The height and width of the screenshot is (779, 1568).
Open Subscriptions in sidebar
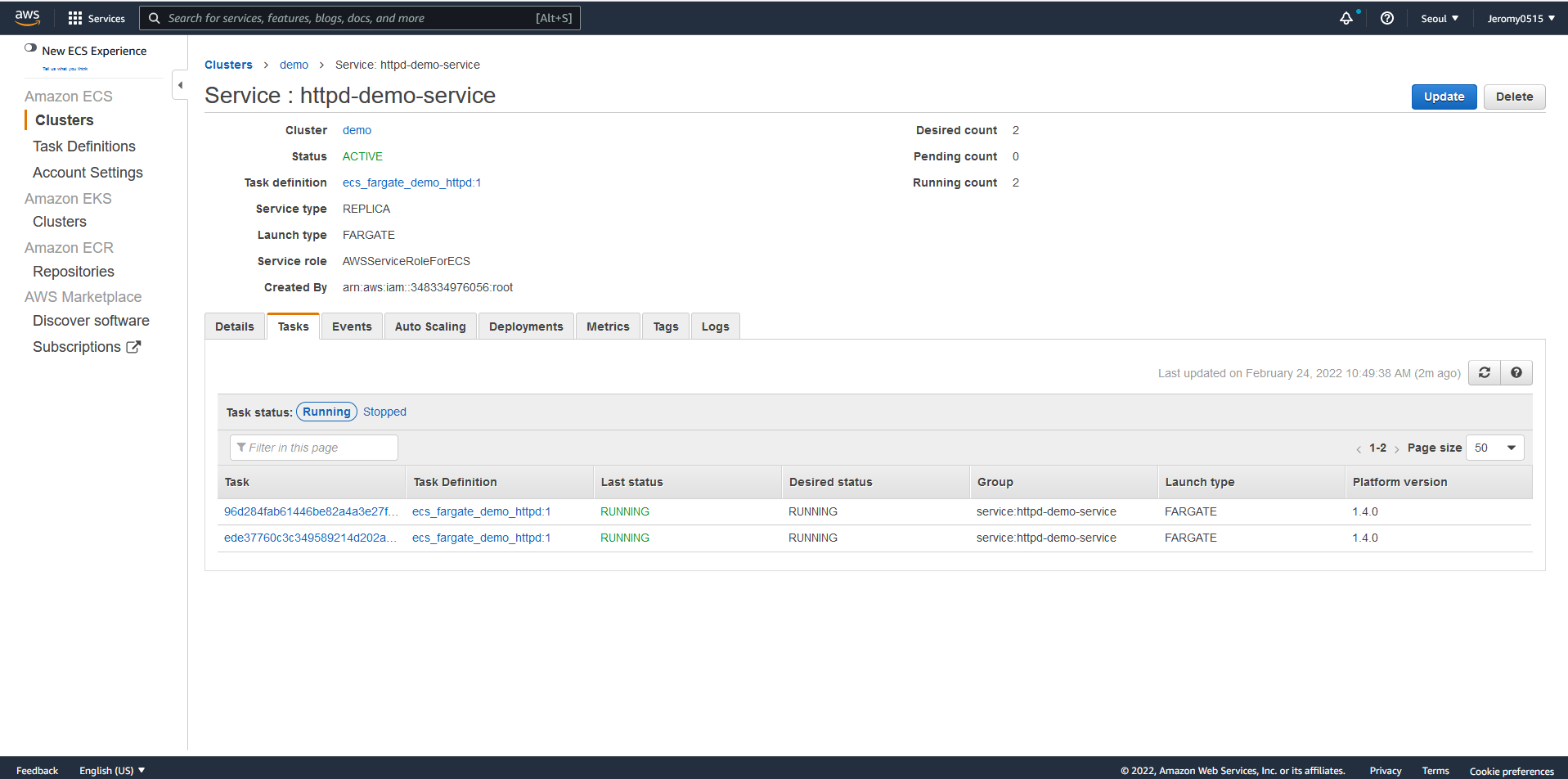coord(77,347)
